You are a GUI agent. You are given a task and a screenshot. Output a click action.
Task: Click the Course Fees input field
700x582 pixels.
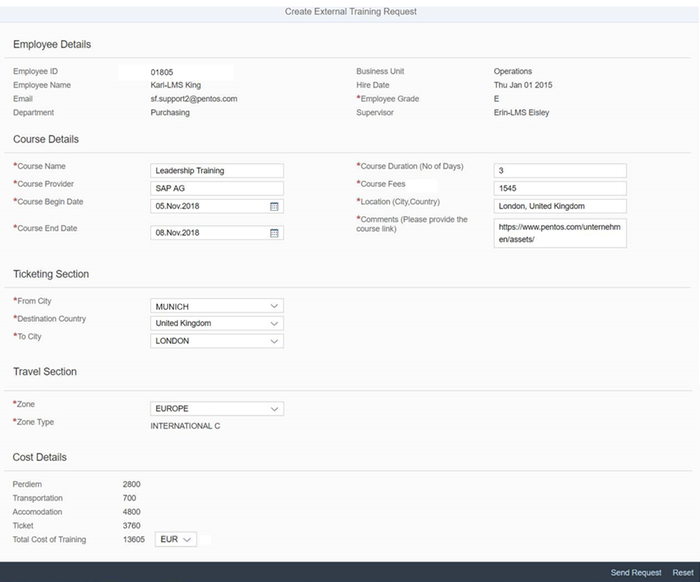click(560, 189)
